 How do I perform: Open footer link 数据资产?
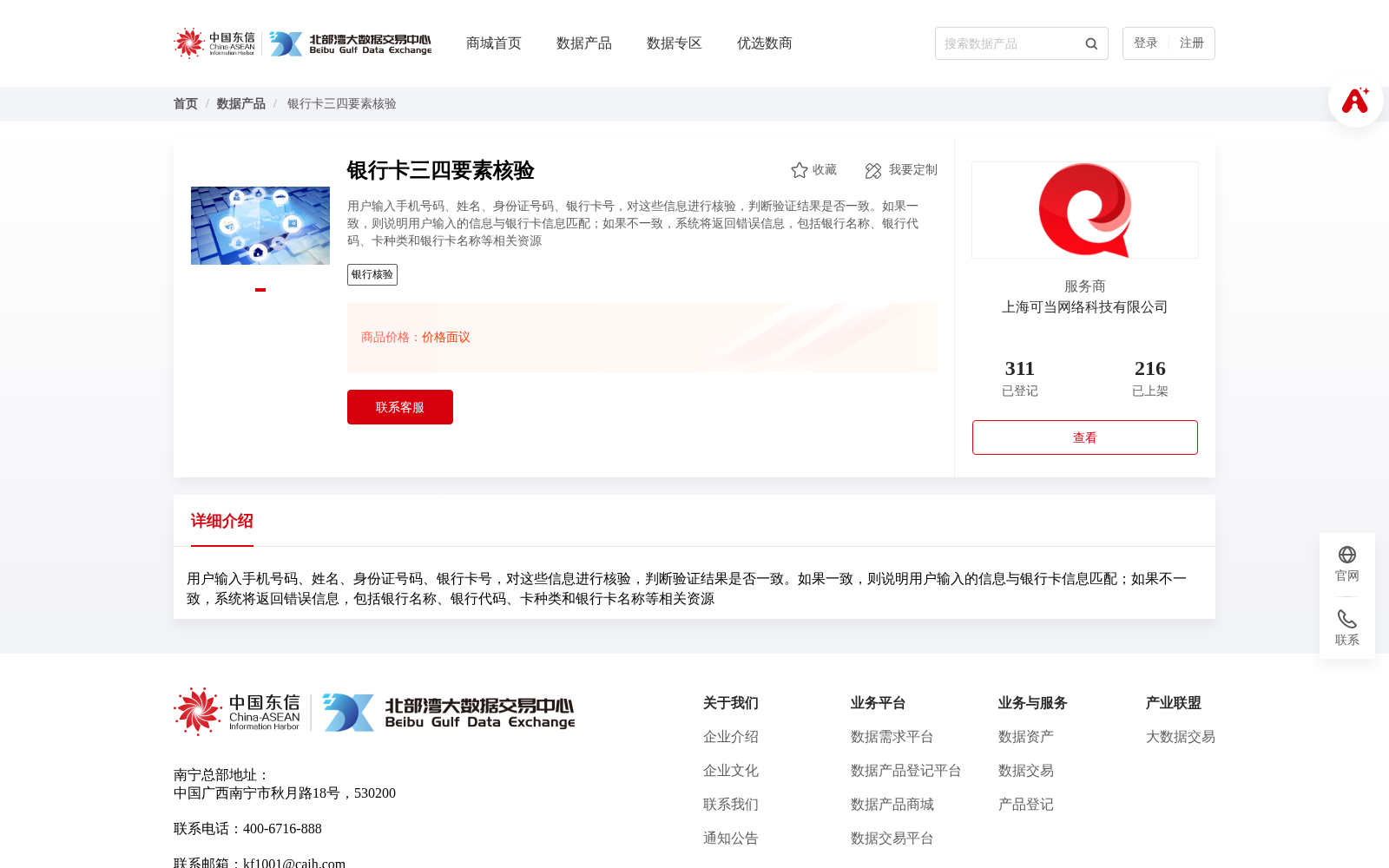(x=1026, y=737)
